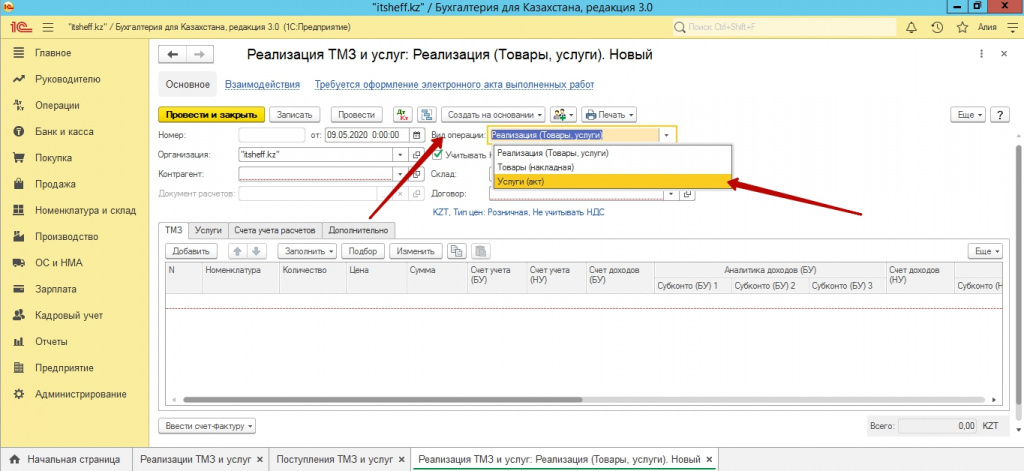Open the Администрирование section

pyautogui.click(x=81, y=394)
